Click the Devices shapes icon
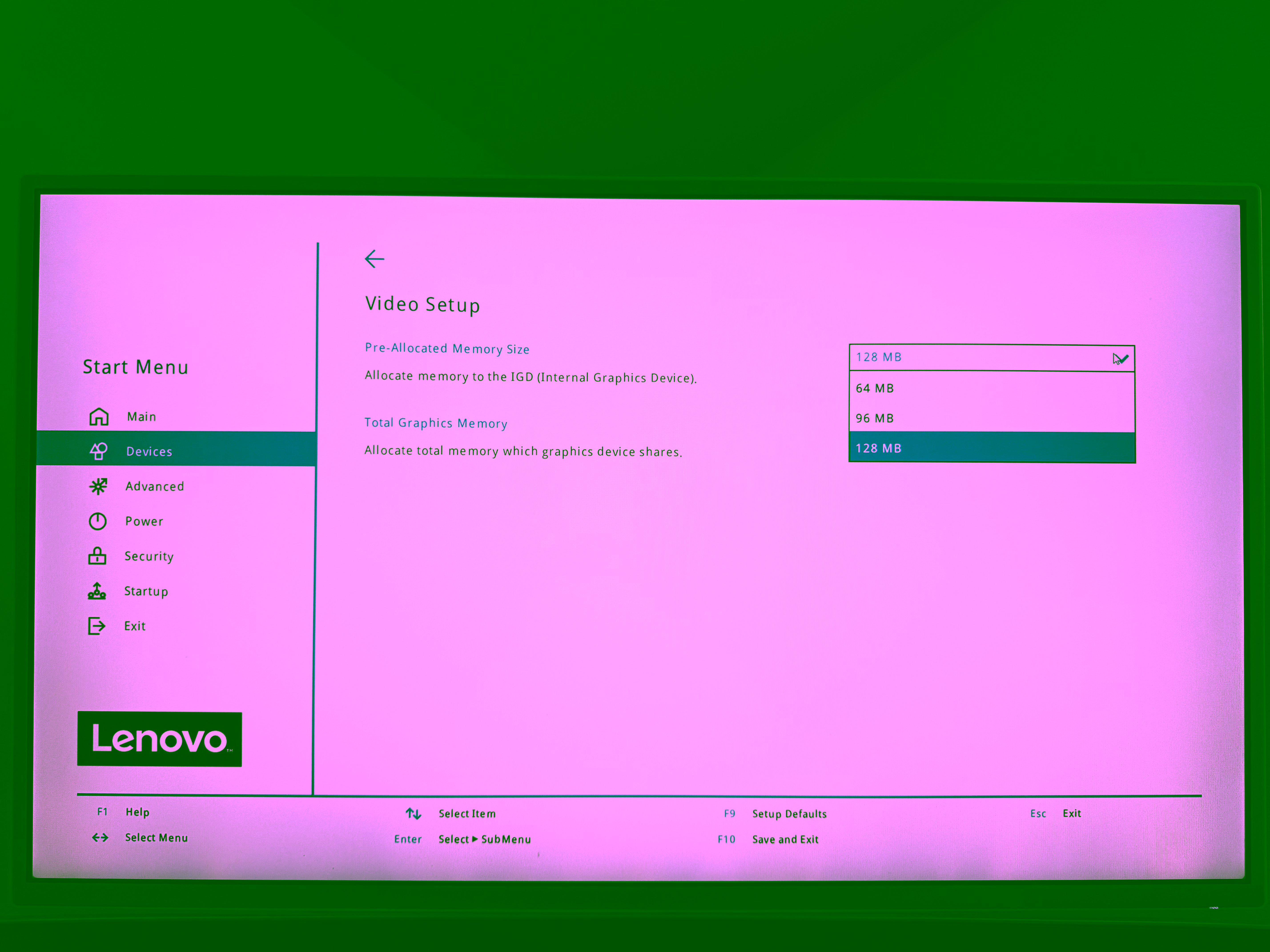Screen dimensions: 1270x952 [98, 451]
